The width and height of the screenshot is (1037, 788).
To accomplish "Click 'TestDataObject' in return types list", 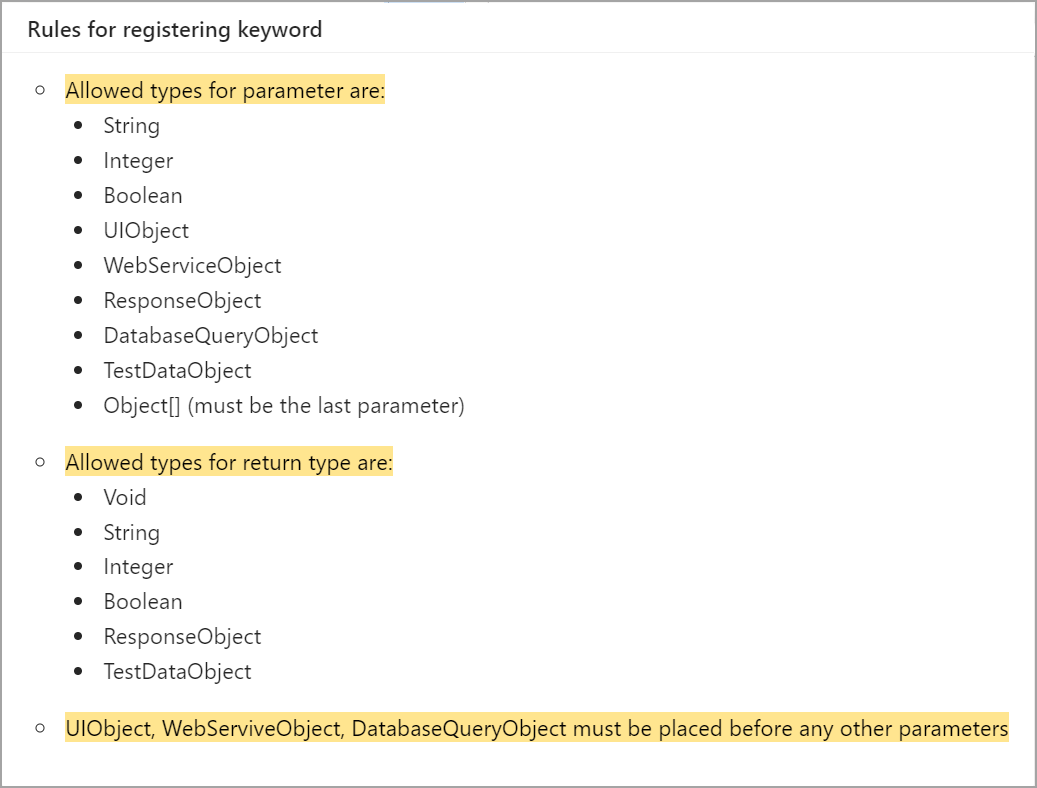I will coord(177,672).
